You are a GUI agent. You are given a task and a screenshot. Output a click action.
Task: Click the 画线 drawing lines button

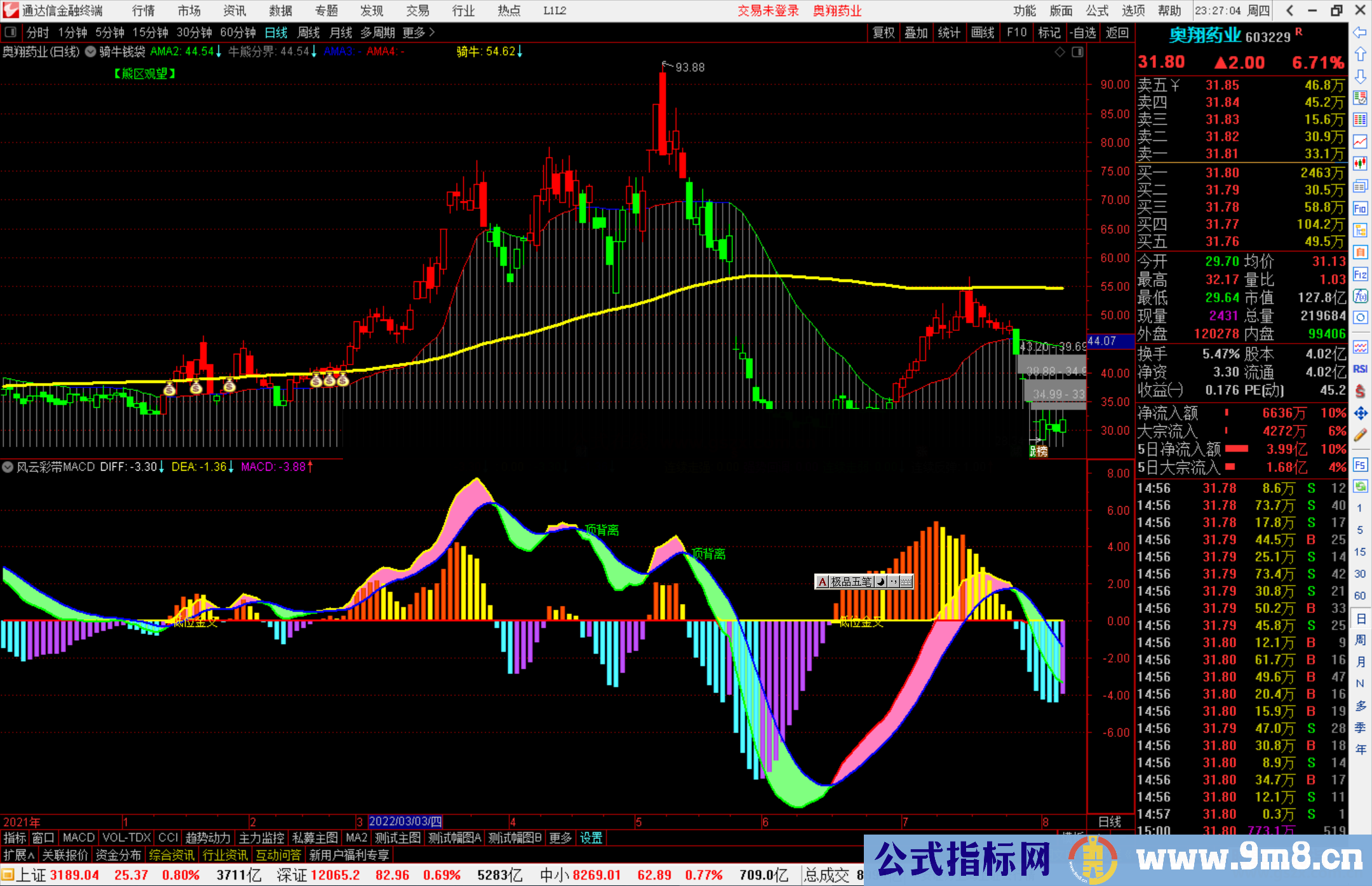point(983,32)
